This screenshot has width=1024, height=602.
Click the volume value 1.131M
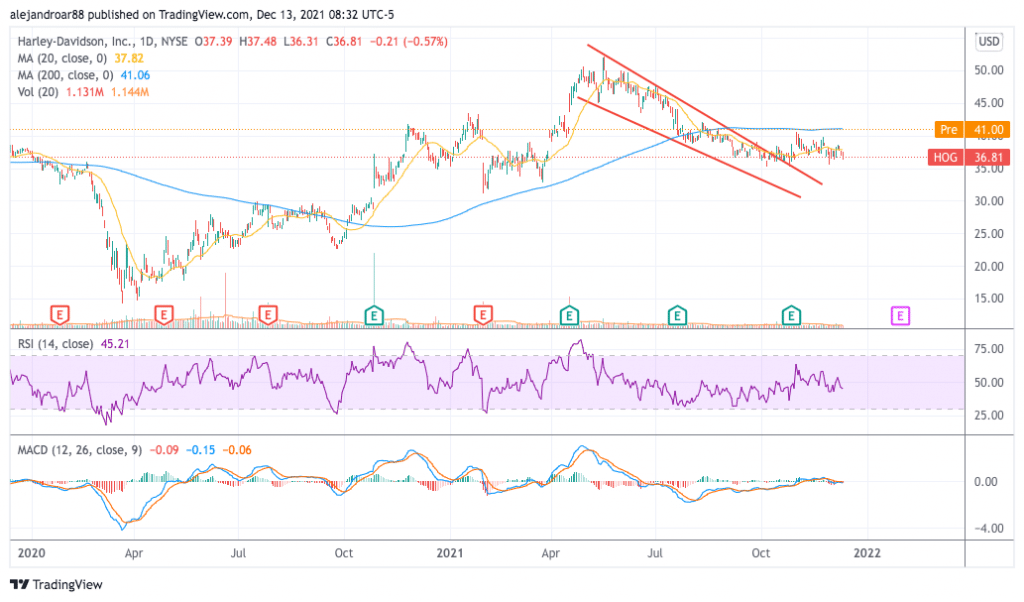pos(85,92)
